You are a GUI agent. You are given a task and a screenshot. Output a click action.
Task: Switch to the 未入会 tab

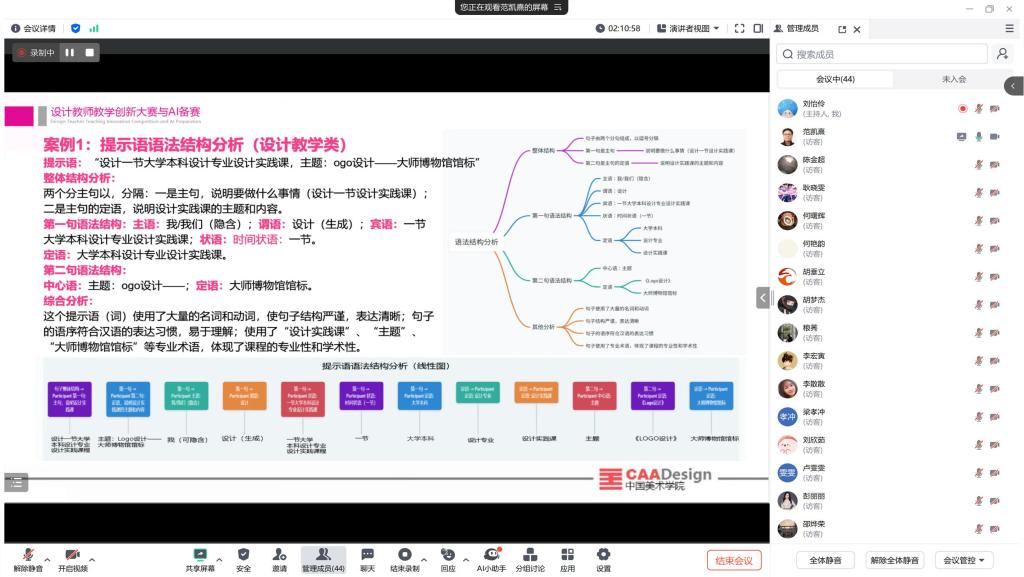[953, 79]
